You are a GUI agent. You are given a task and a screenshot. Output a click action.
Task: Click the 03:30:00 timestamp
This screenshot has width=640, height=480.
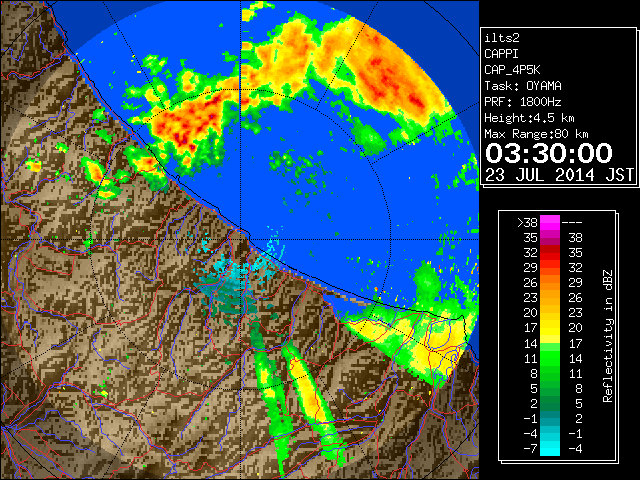tap(549, 153)
